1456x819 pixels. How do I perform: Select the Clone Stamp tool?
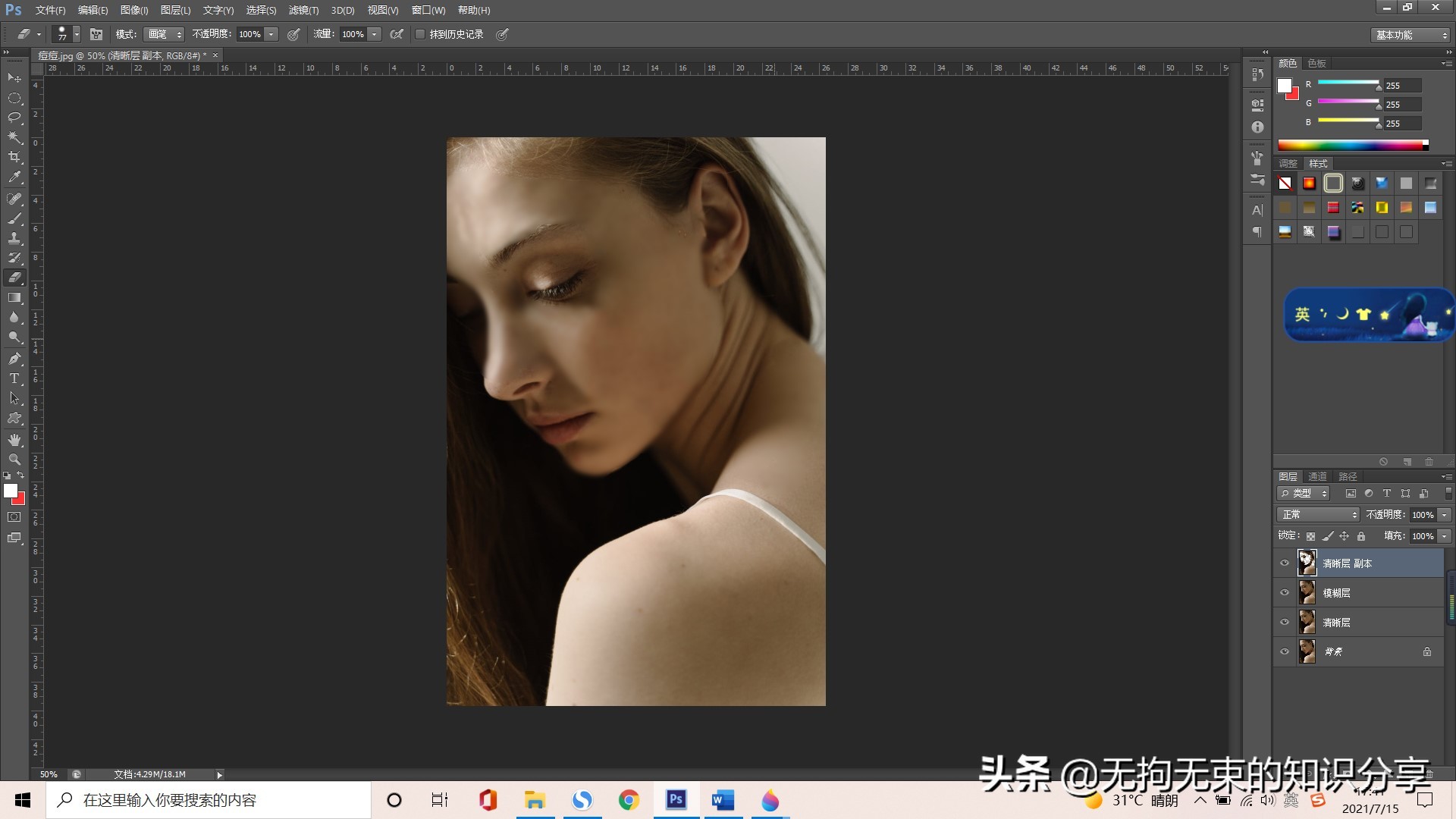14,238
